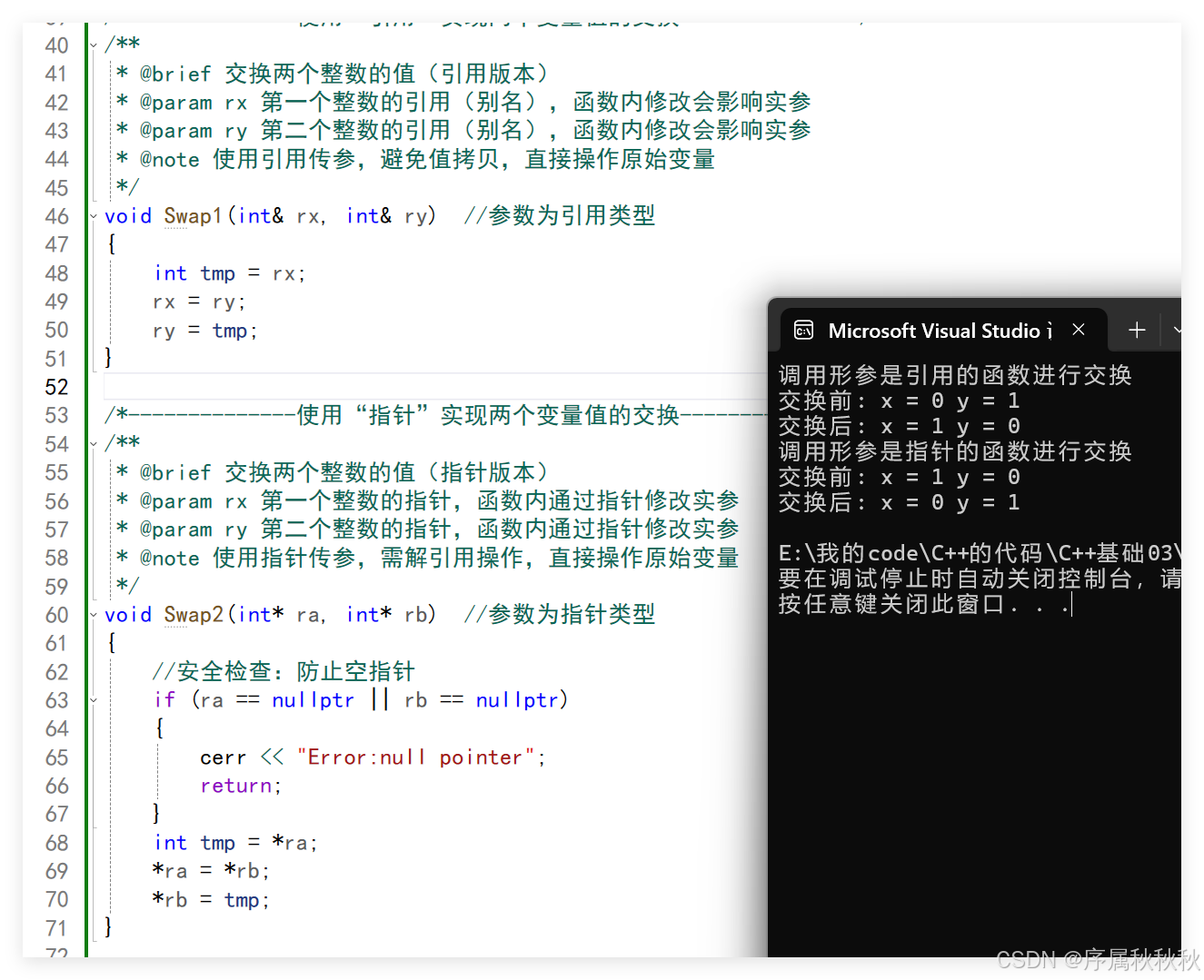This screenshot has width=1204, height=980.
Task: Close the Microsoft Visual Studio console tab
Action: coord(1079,330)
